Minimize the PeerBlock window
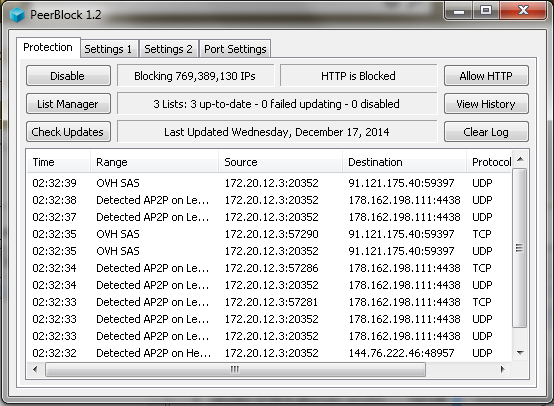 (x=459, y=11)
